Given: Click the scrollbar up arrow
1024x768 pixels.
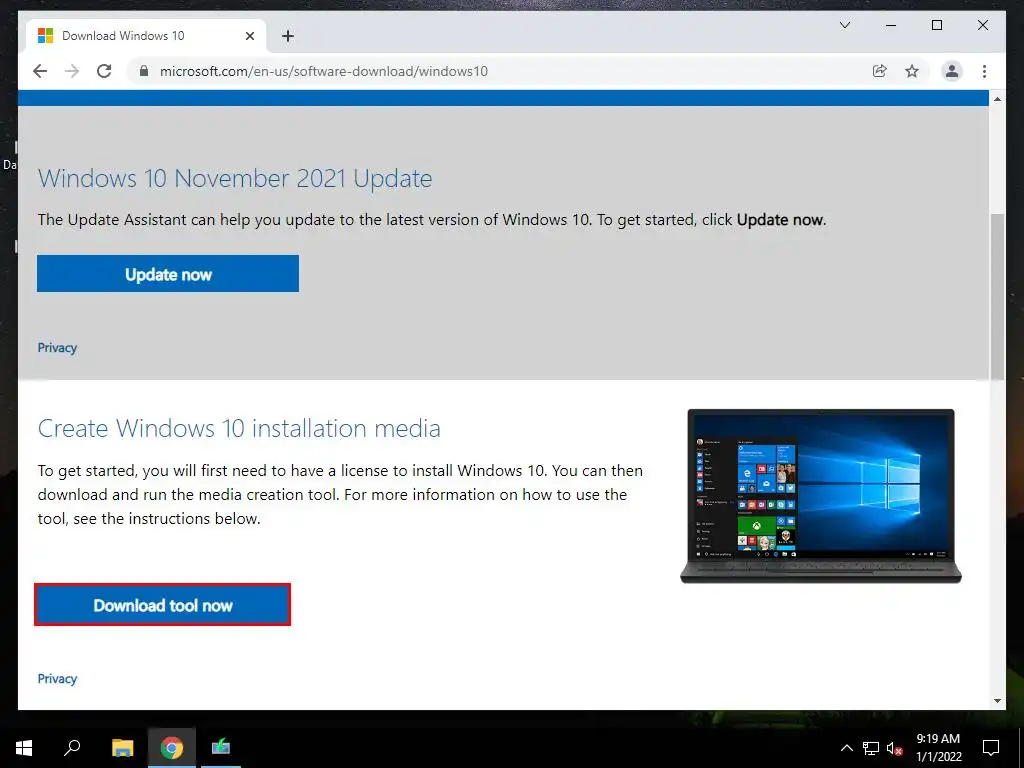Looking at the screenshot, I should tap(997, 99).
